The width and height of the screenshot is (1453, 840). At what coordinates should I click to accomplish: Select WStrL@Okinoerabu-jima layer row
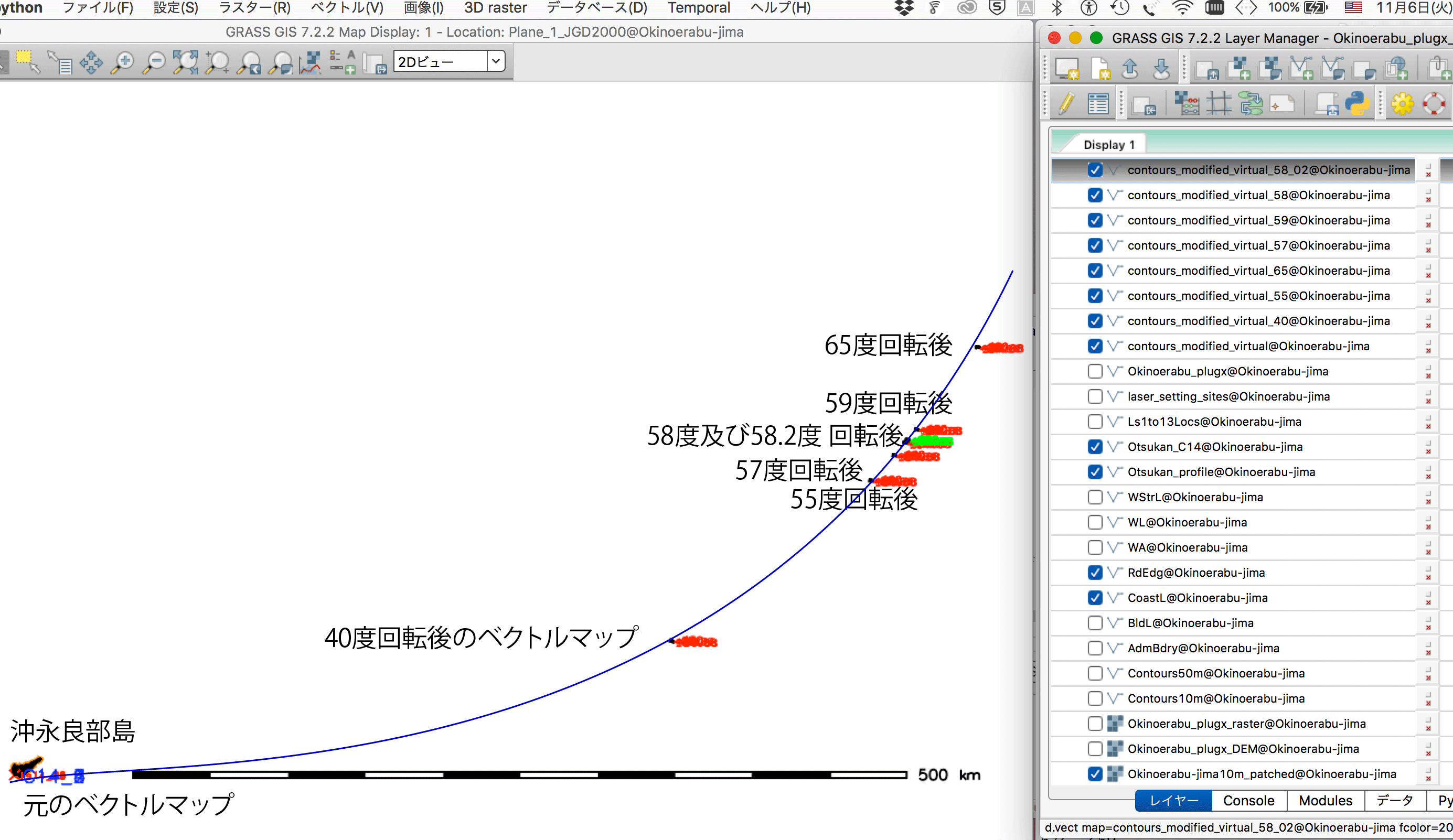(1234, 497)
